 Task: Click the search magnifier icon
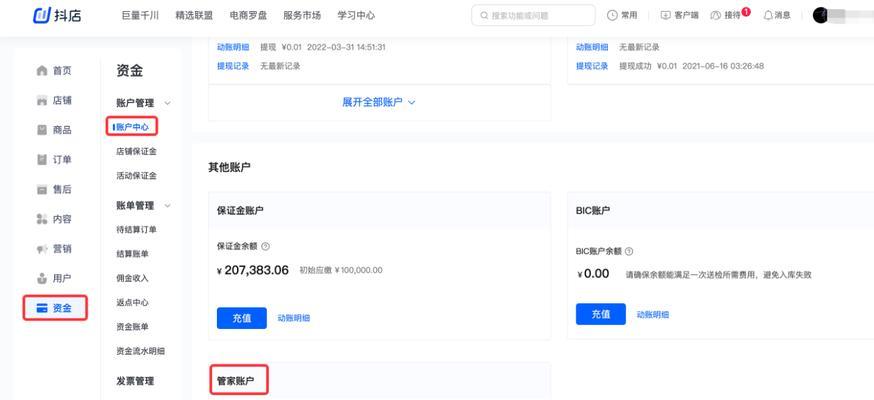tap(484, 16)
